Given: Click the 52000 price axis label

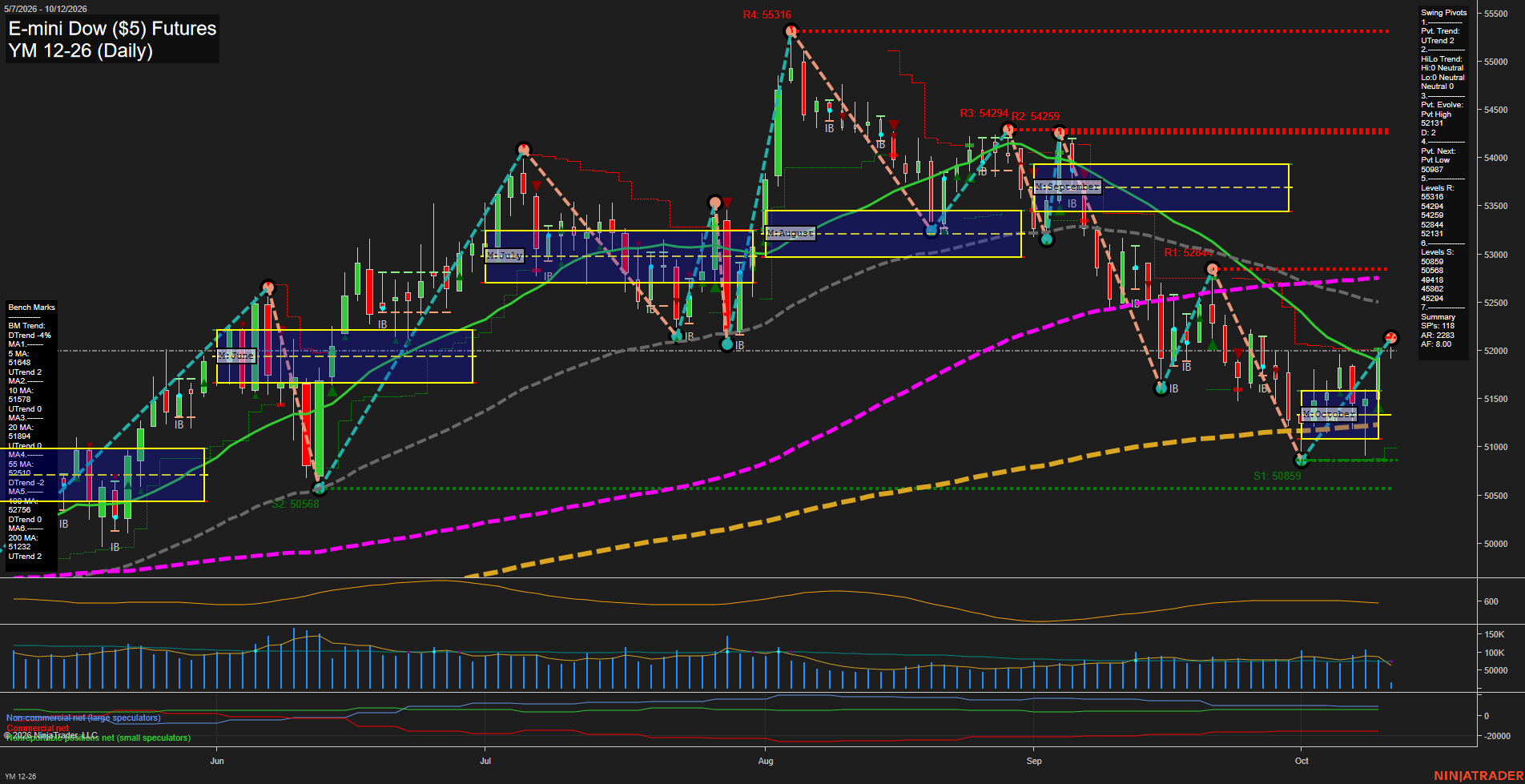Looking at the screenshot, I should 1496,351.
